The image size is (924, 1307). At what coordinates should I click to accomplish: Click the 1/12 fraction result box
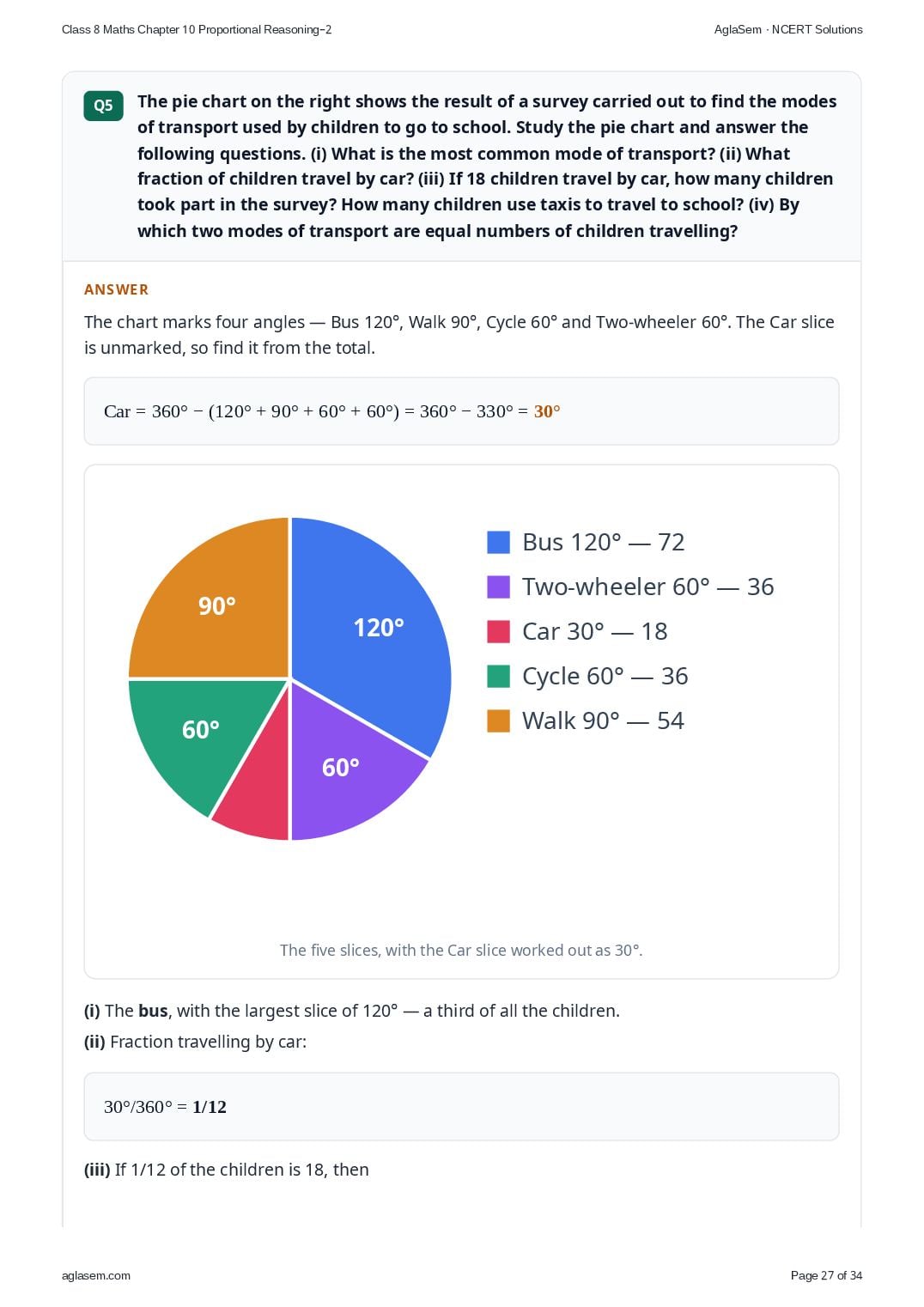[x=461, y=1106]
